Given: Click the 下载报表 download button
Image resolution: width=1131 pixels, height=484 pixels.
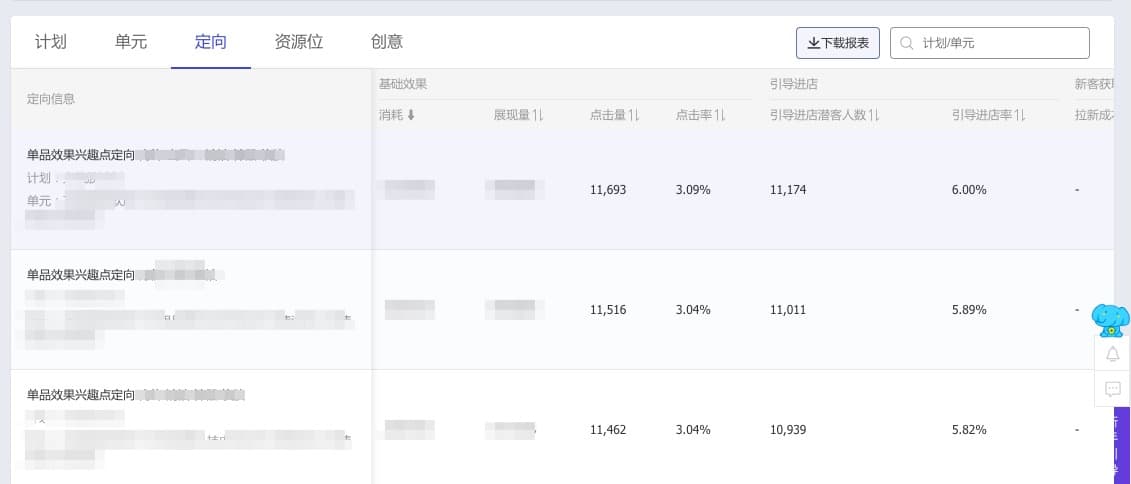Looking at the screenshot, I should click(838, 43).
